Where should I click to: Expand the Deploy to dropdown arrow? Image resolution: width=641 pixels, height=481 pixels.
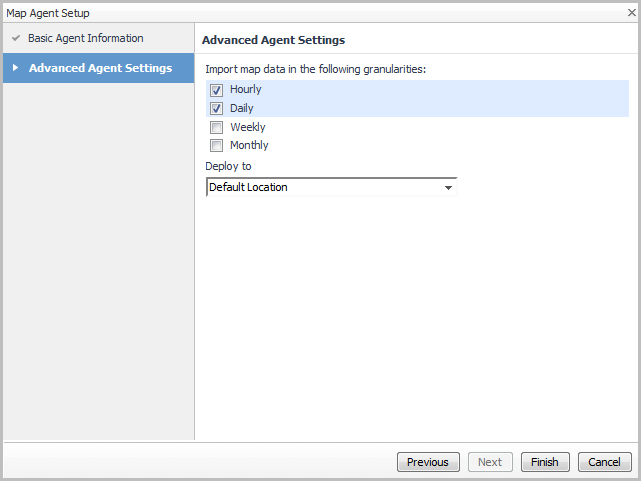(448, 187)
